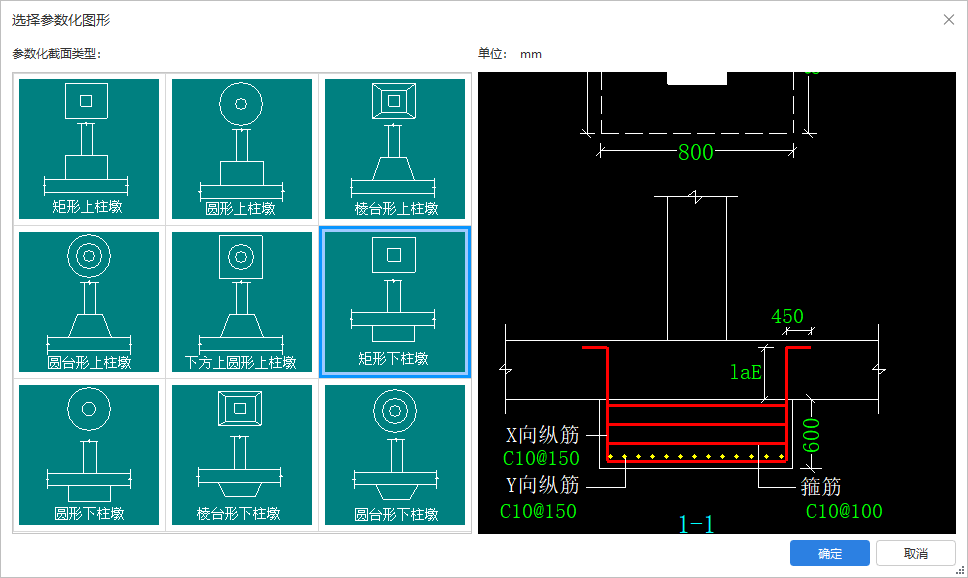The width and height of the screenshot is (968, 578).
Task: Click the Y向纵筋 label in preview
Action: point(543,485)
